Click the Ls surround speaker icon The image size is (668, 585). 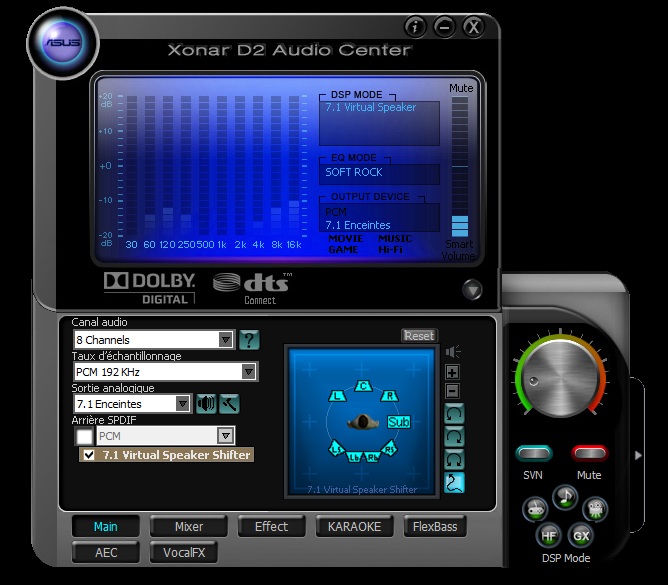tap(337, 449)
